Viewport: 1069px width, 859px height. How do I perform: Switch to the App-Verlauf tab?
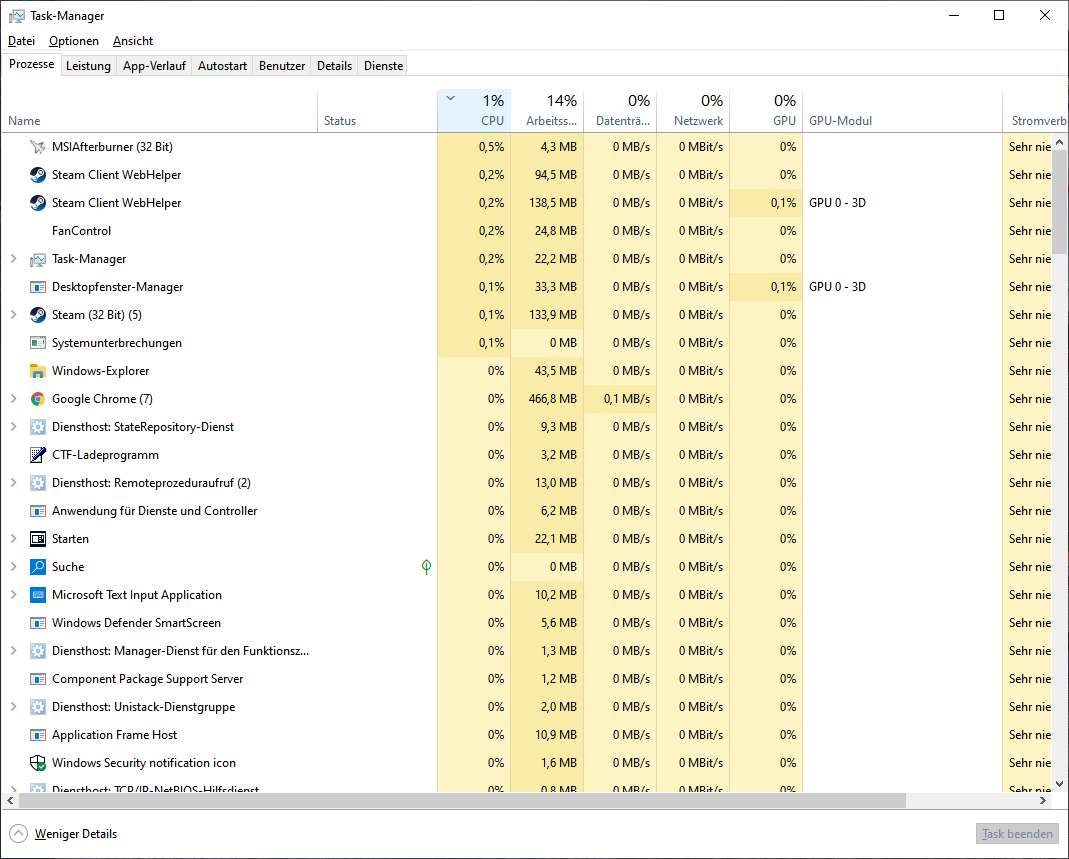(154, 65)
